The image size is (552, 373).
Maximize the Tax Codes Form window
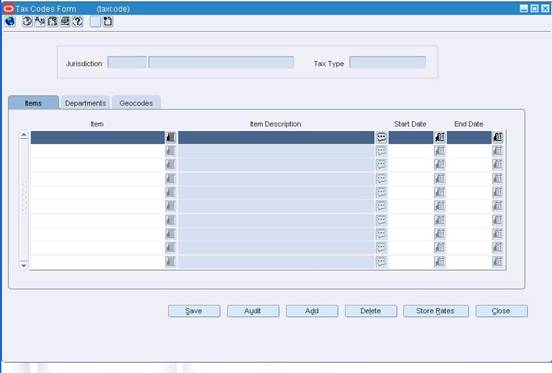pos(534,8)
